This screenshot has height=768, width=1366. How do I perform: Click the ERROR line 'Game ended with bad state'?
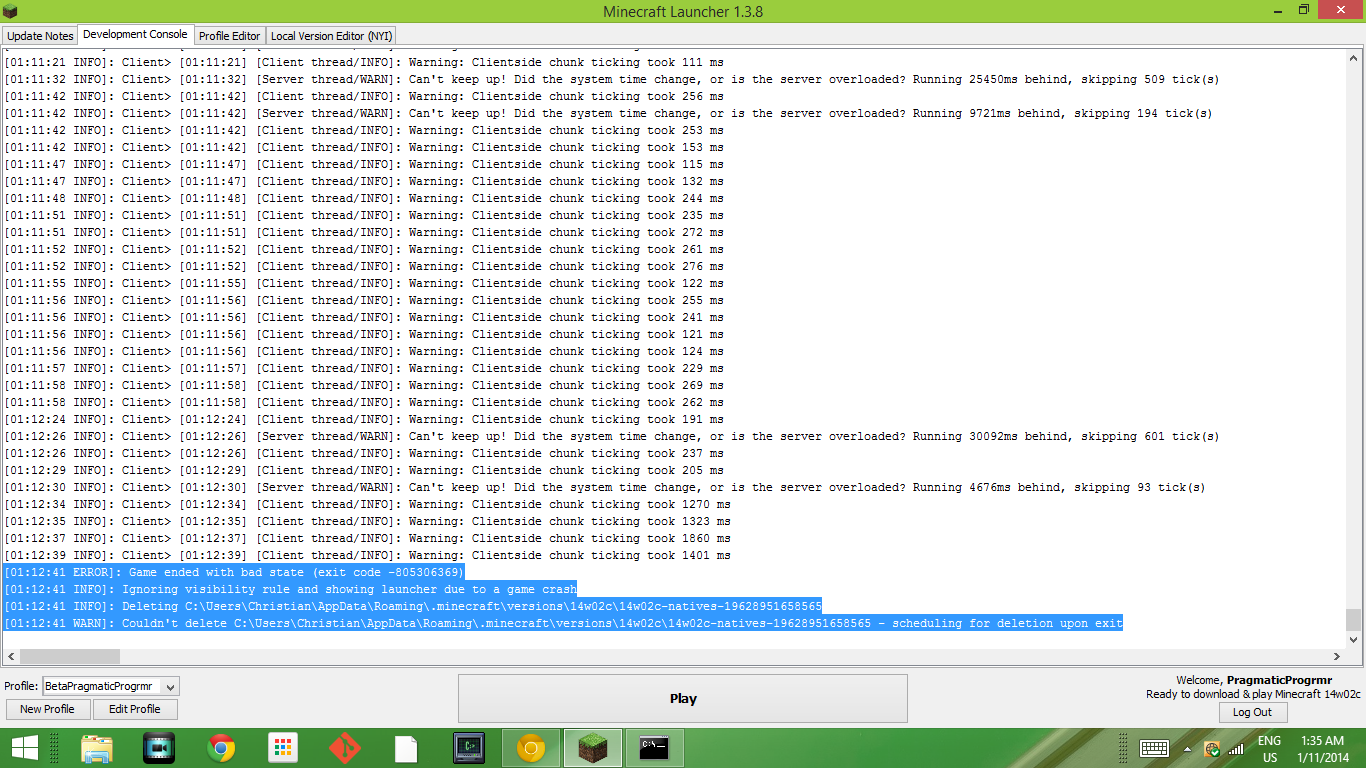coord(234,572)
